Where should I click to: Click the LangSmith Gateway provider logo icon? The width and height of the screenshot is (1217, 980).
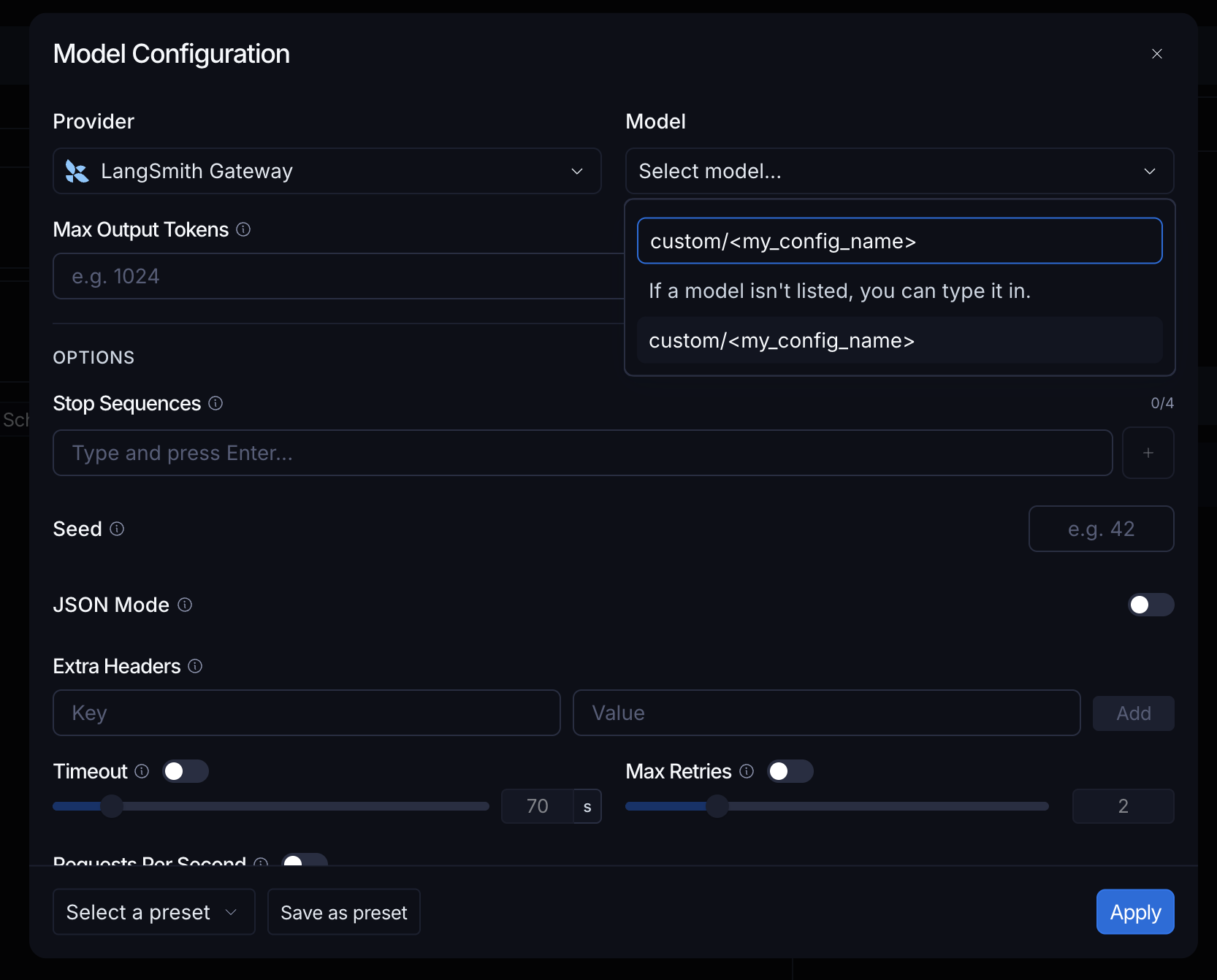[x=77, y=171]
